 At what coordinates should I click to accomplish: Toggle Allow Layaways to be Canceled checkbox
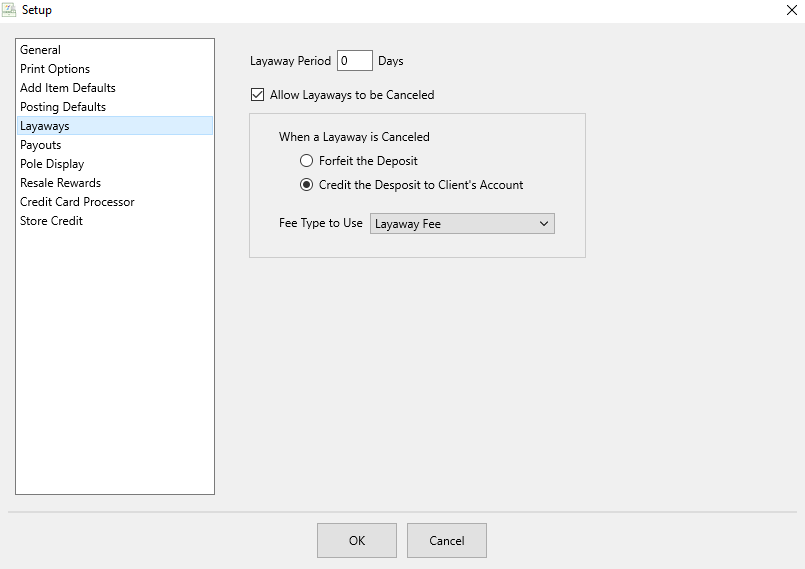click(257, 94)
